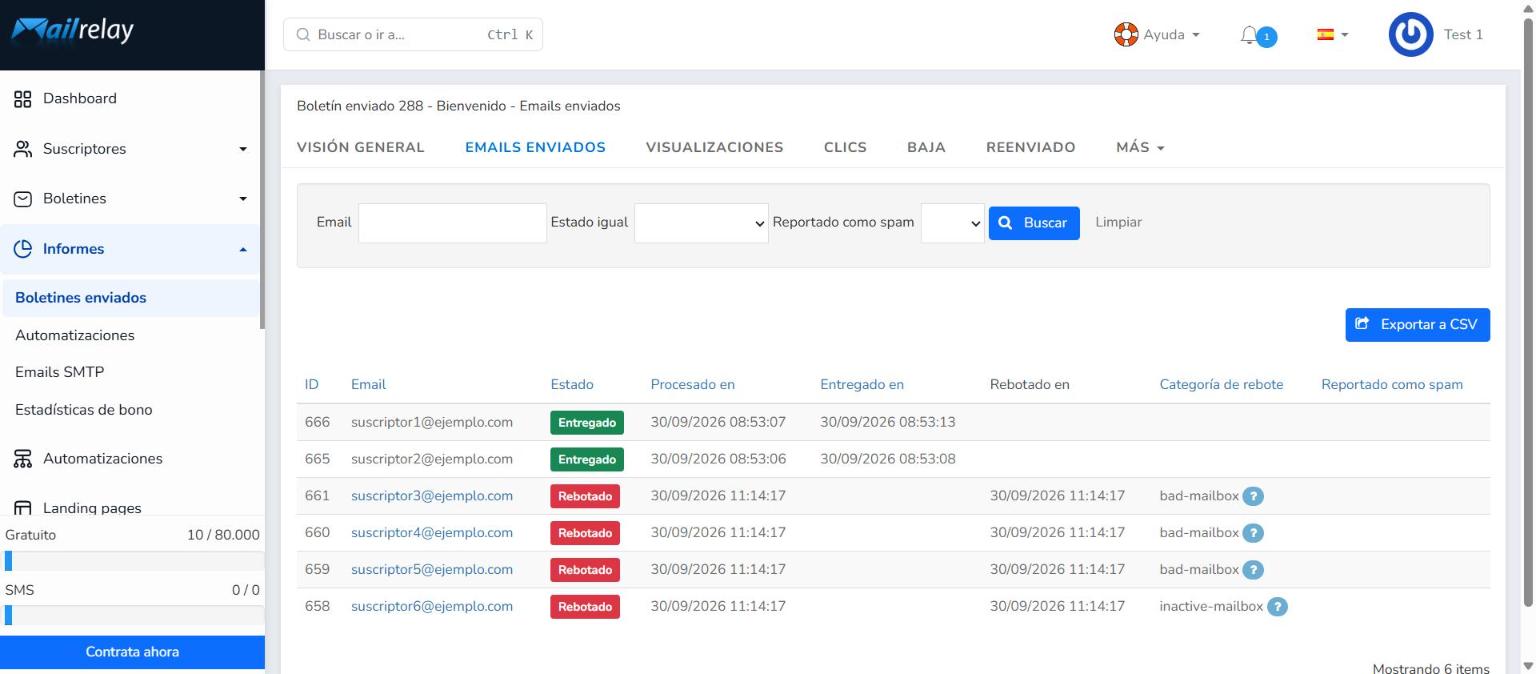Open the Estado igual dropdown
This screenshot has width=1536, height=674.
701,223
